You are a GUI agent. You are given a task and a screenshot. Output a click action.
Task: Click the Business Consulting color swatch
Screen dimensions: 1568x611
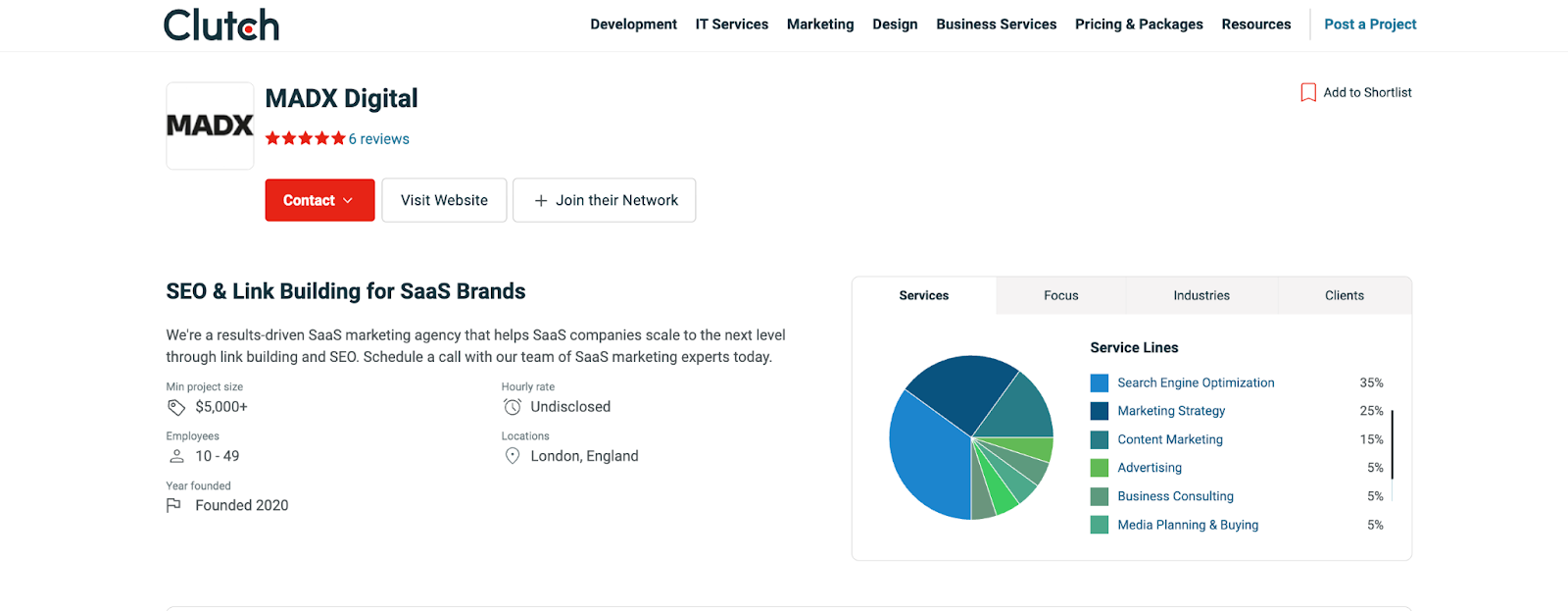coord(1100,496)
